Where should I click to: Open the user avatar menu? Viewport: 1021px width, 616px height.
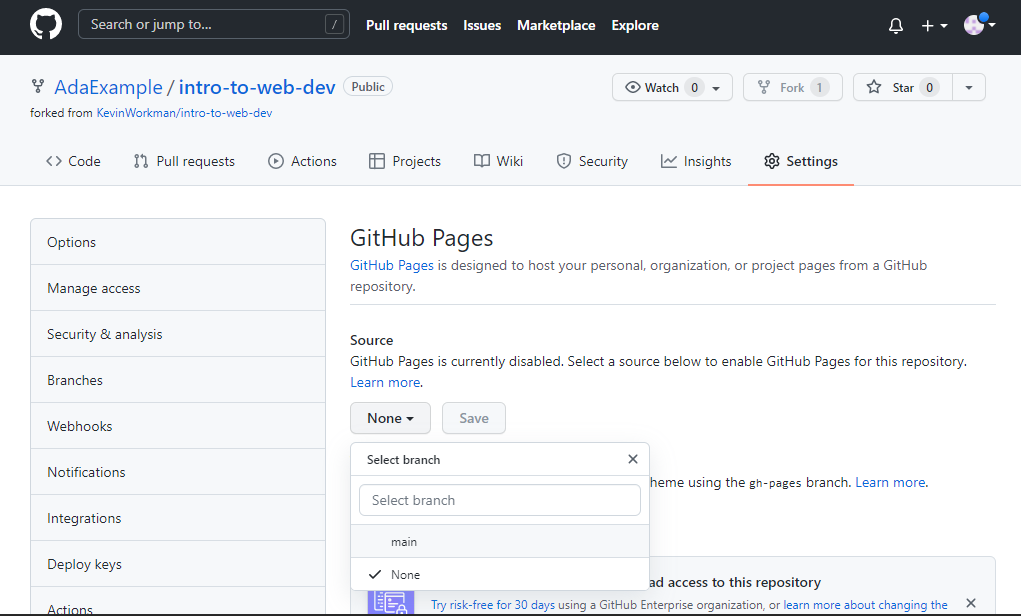pyautogui.click(x=979, y=25)
